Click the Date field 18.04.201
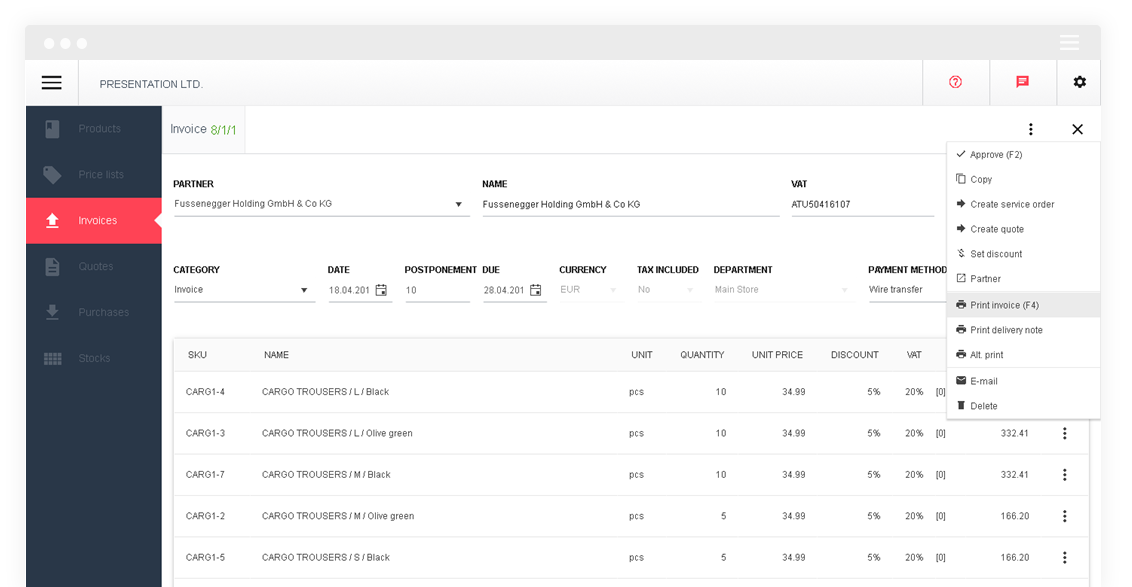Image resolution: width=1132 pixels, height=587 pixels. click(351, 290)
